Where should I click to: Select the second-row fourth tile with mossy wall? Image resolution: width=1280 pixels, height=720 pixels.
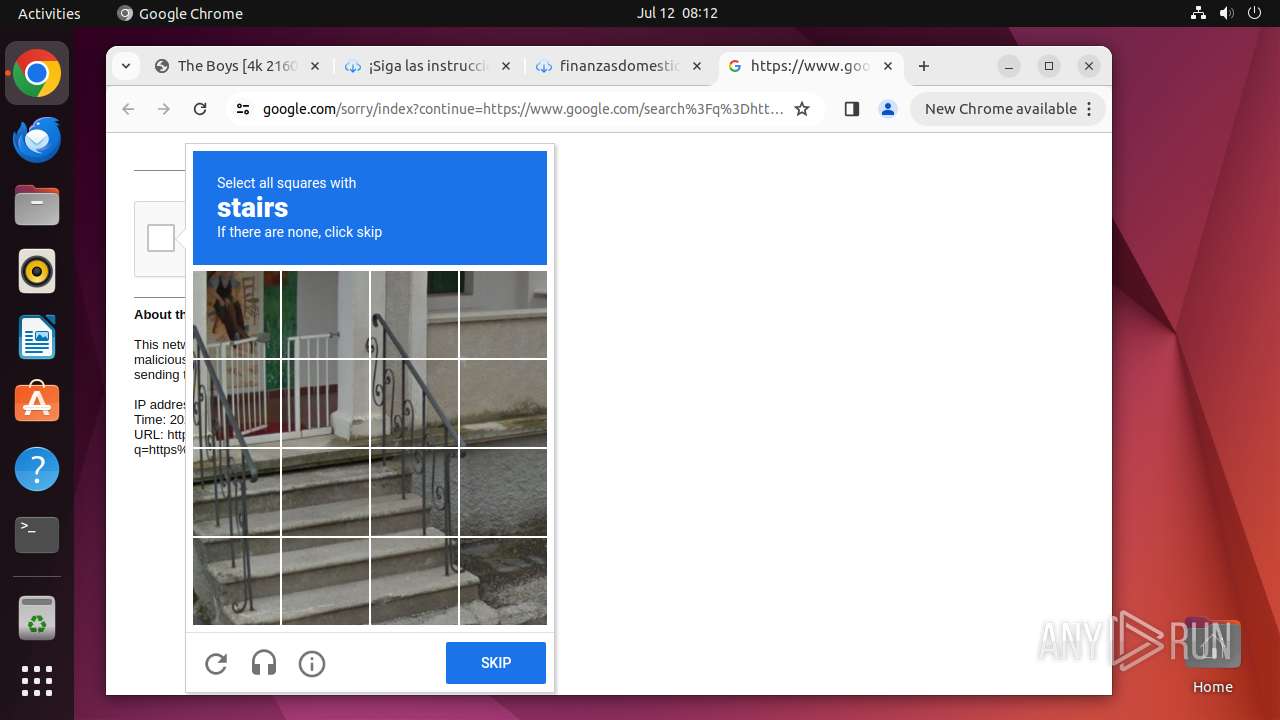pyautogui.click(x=503, y=403)
